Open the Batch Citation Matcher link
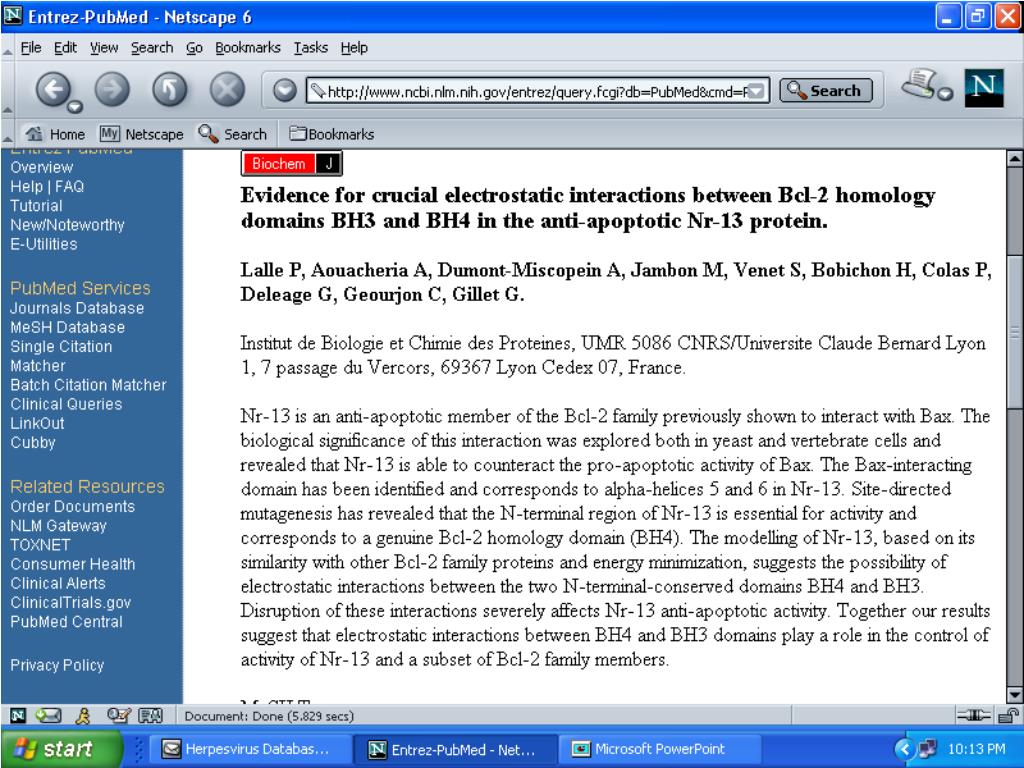1024x768 pixels. [x=88, y=385]
